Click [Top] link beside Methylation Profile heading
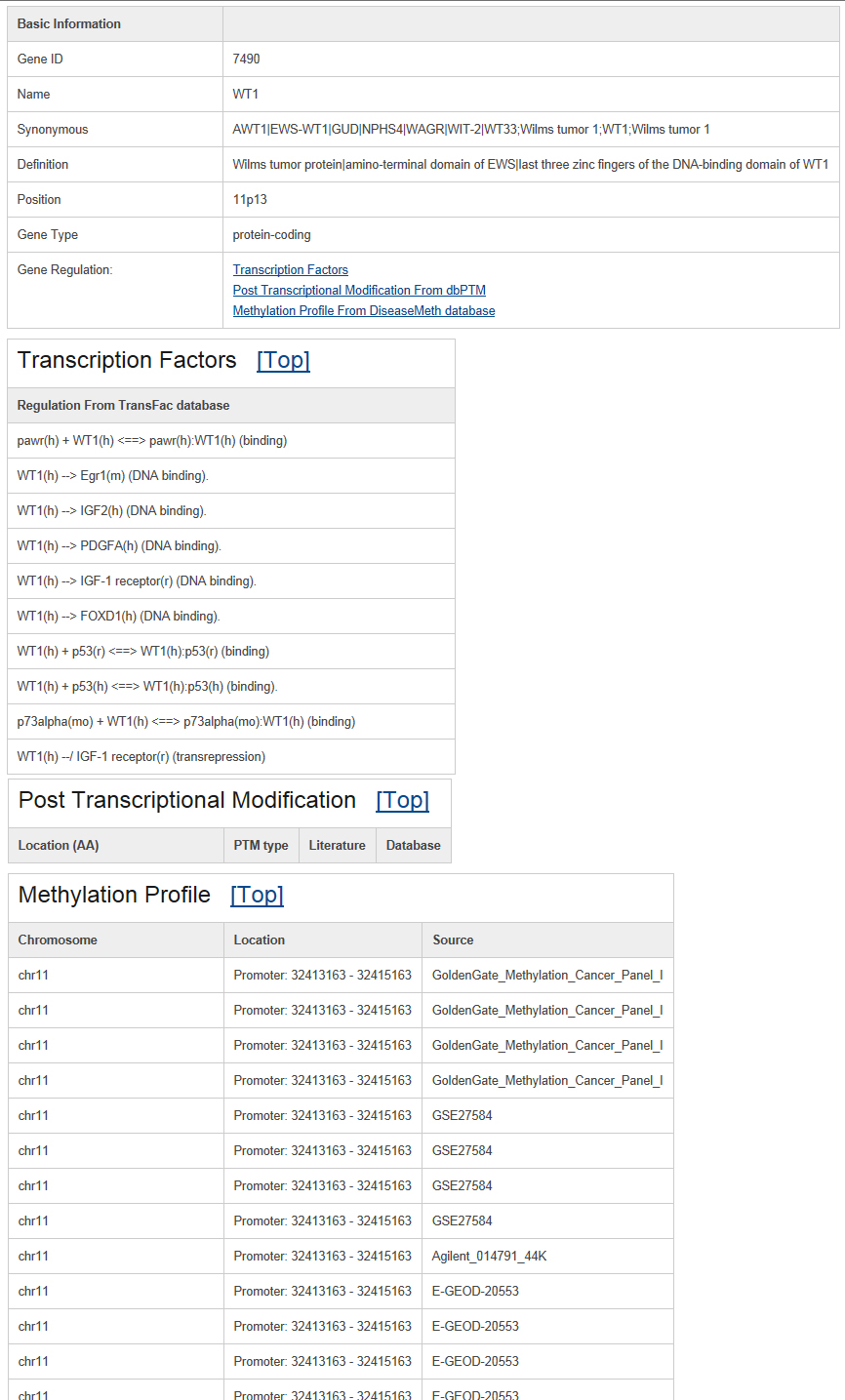This screenshot has height=1400, width=845. pyautogui.click(x=257, y=895)
